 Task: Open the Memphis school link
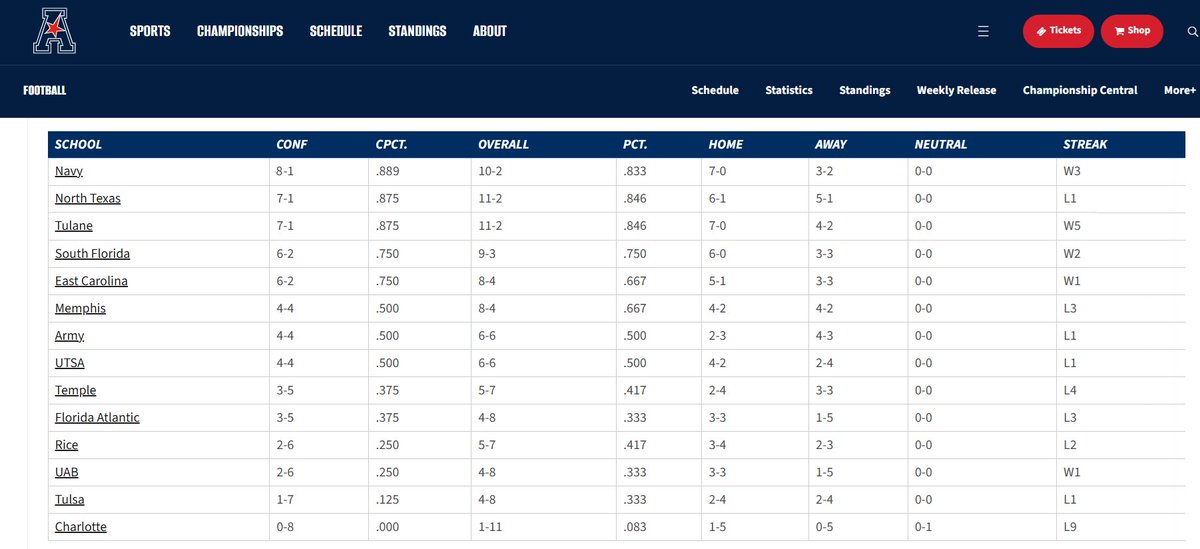(x=80, y=308)
